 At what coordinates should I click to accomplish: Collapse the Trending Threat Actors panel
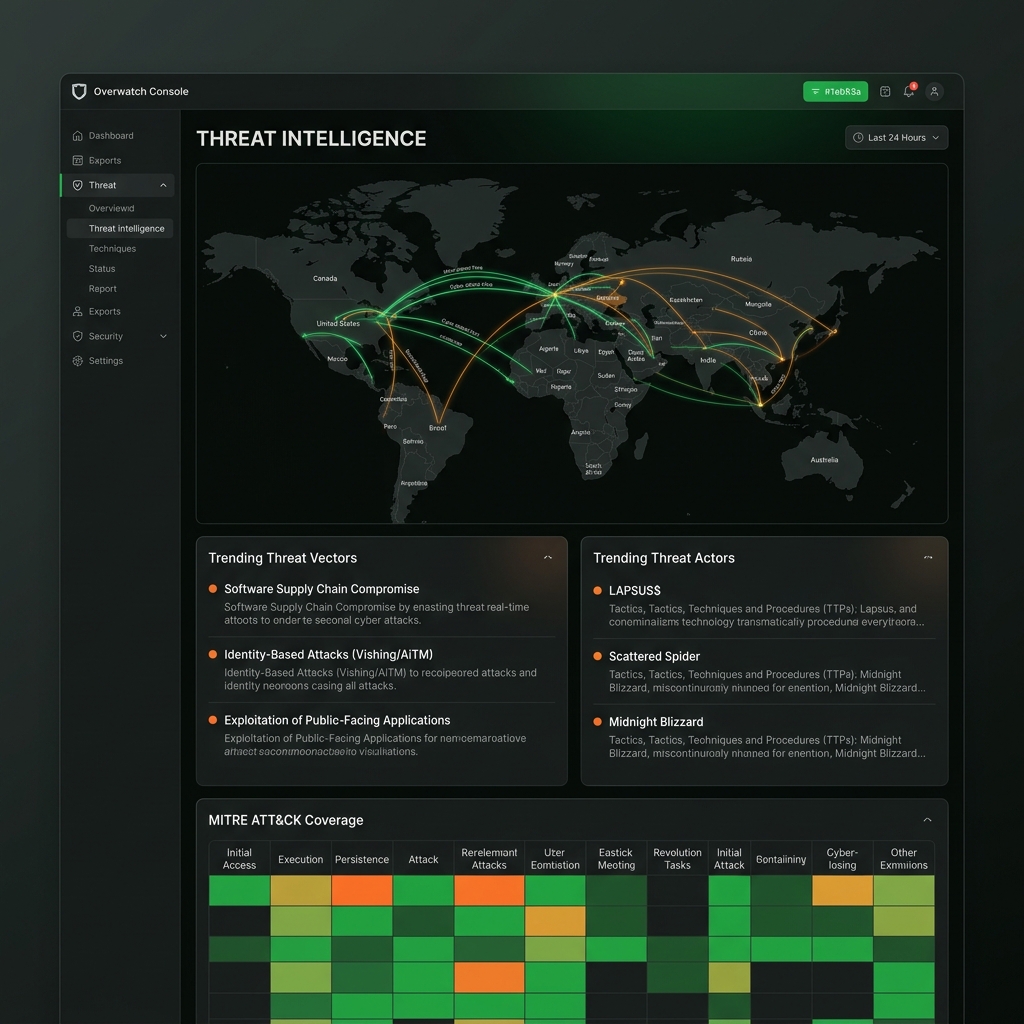pyautogui.click(x=928, y=558)
